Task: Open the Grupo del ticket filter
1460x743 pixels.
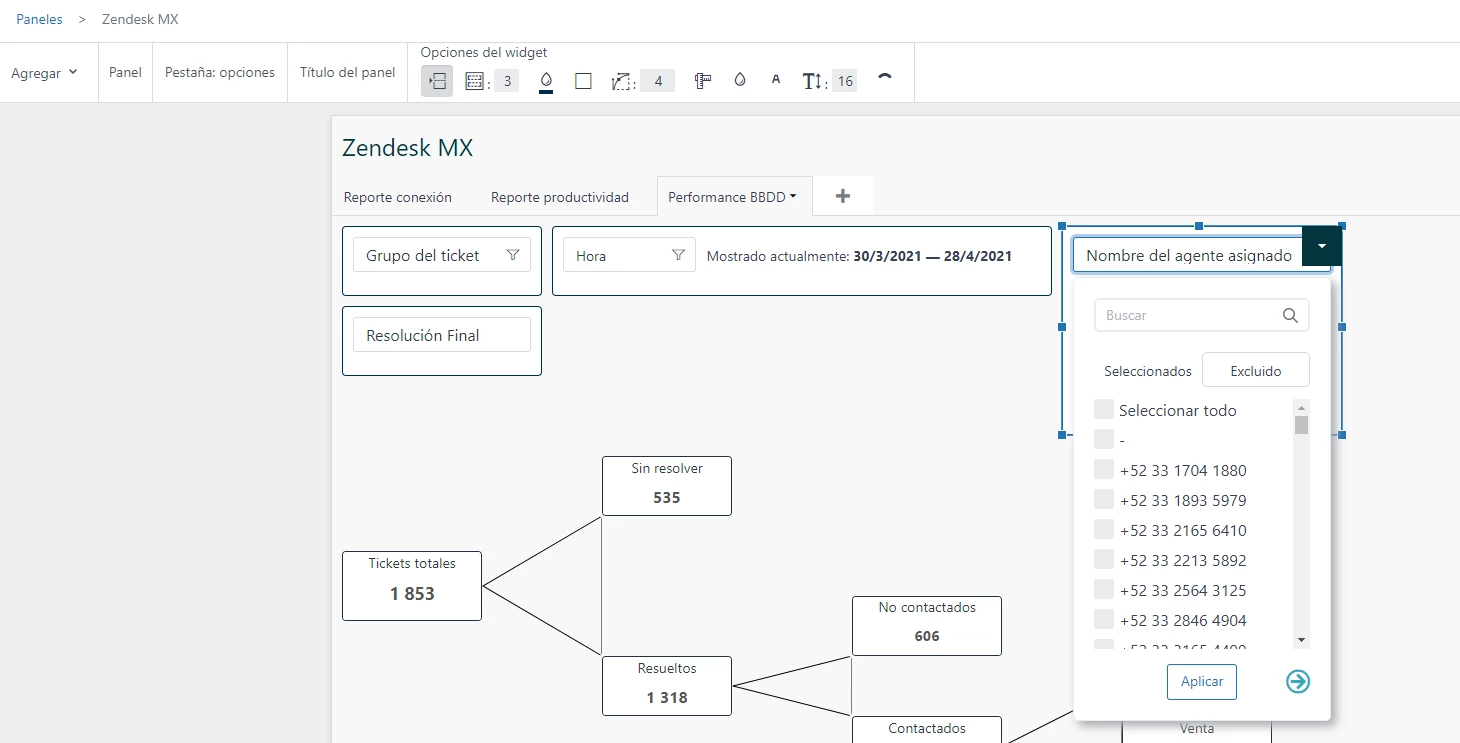Action: 441,255
